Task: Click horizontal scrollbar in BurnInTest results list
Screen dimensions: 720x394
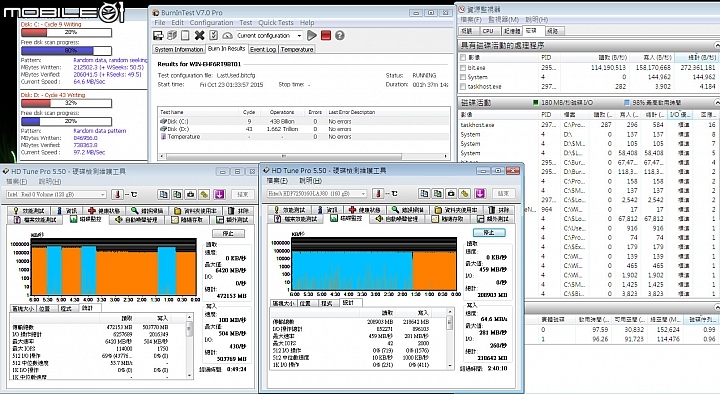Action: coord(304,156)
